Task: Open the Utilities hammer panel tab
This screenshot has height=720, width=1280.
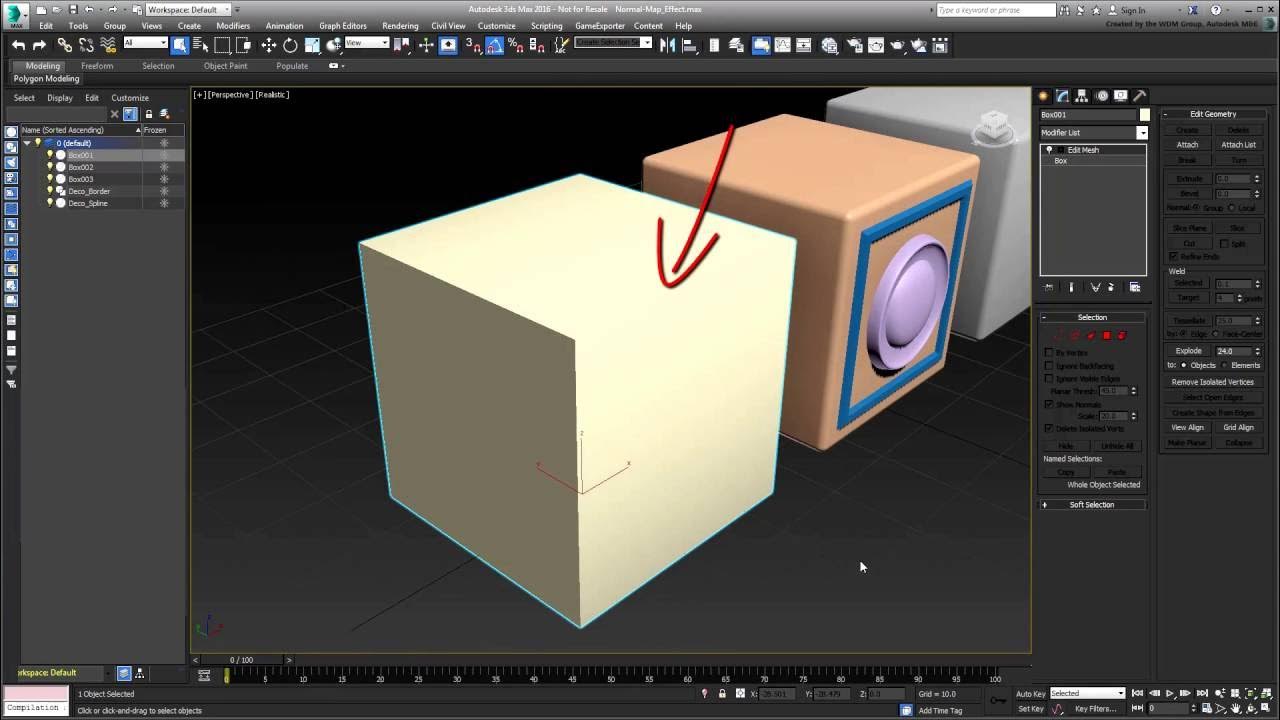Action: (1140, 96)
